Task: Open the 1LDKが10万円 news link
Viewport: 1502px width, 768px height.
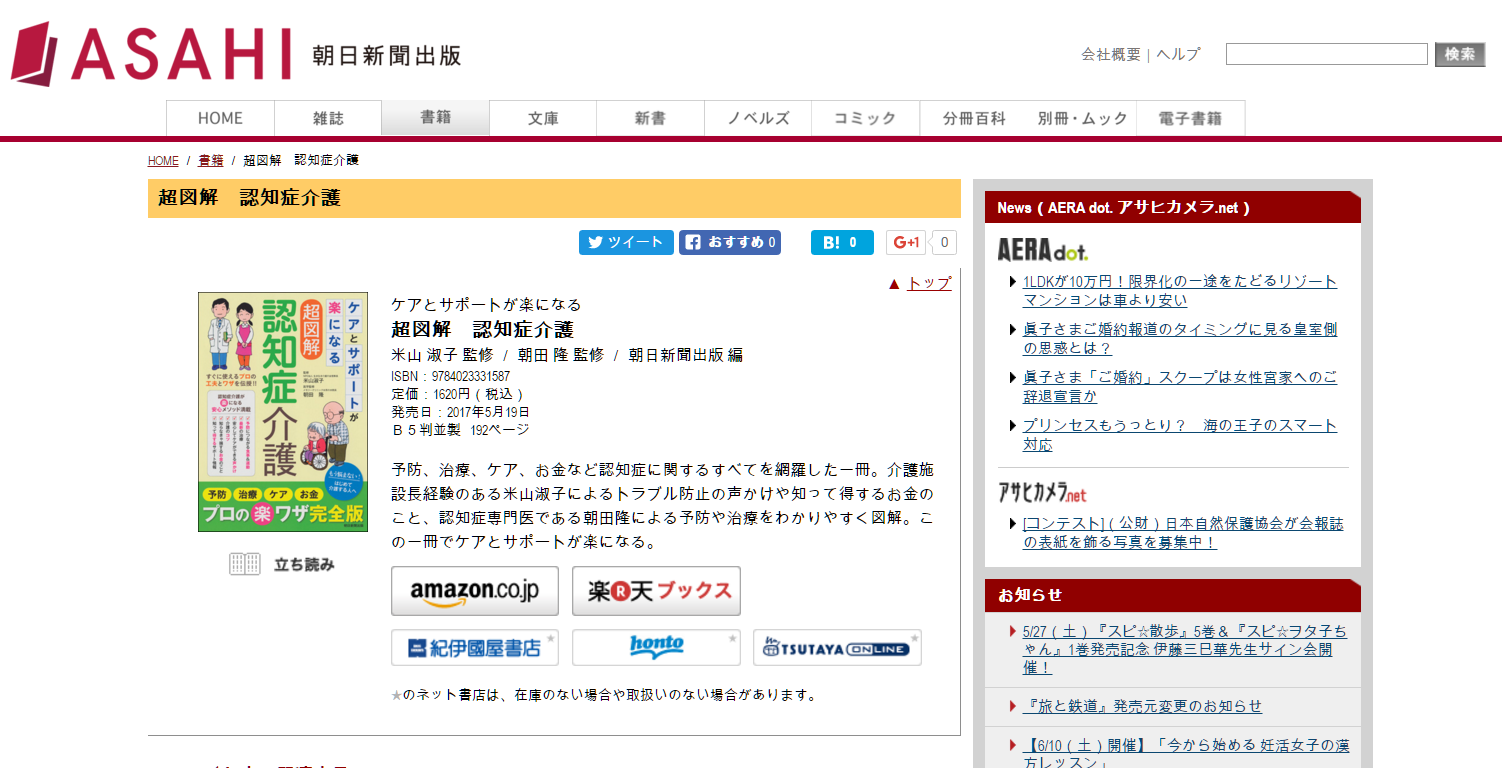Action: click(1180, 291)
